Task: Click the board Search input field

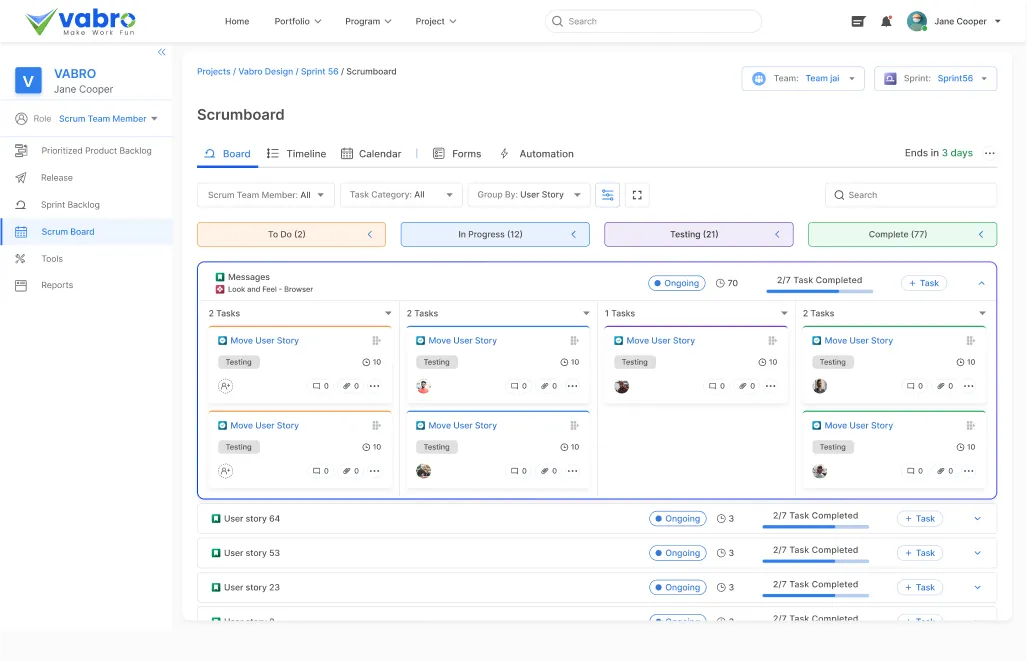Action: pos(910,195)
